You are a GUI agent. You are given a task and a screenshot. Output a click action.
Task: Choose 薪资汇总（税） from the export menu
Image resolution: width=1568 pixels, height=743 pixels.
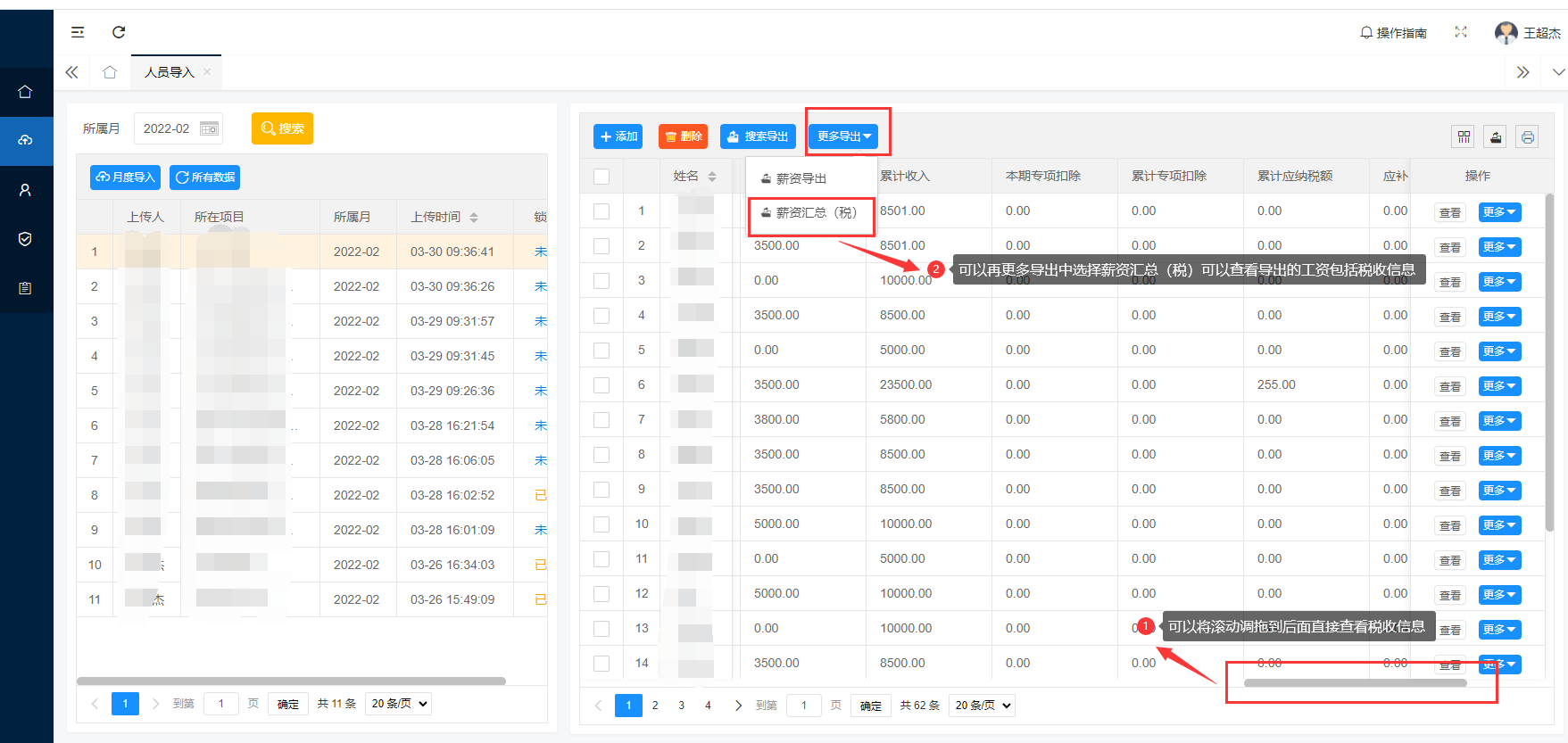coord(811,212)
